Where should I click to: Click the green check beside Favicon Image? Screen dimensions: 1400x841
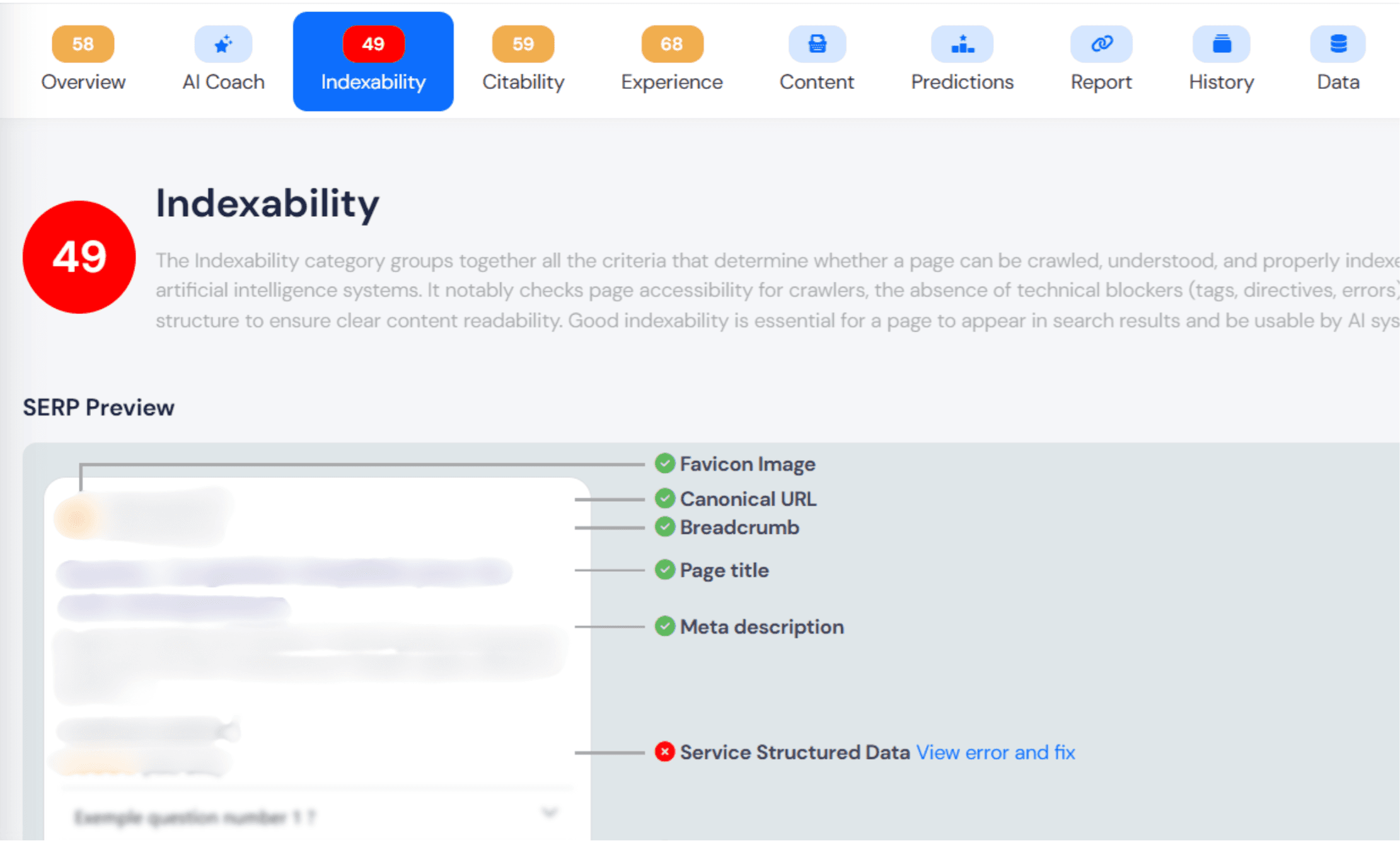pyautogui.click(x=664, y=463)
